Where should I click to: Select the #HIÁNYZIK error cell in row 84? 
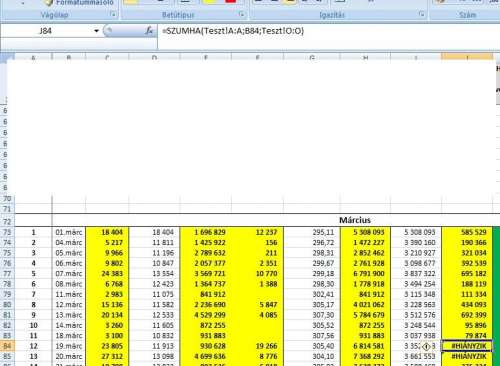pyautogui.click(x=467, y=346)
